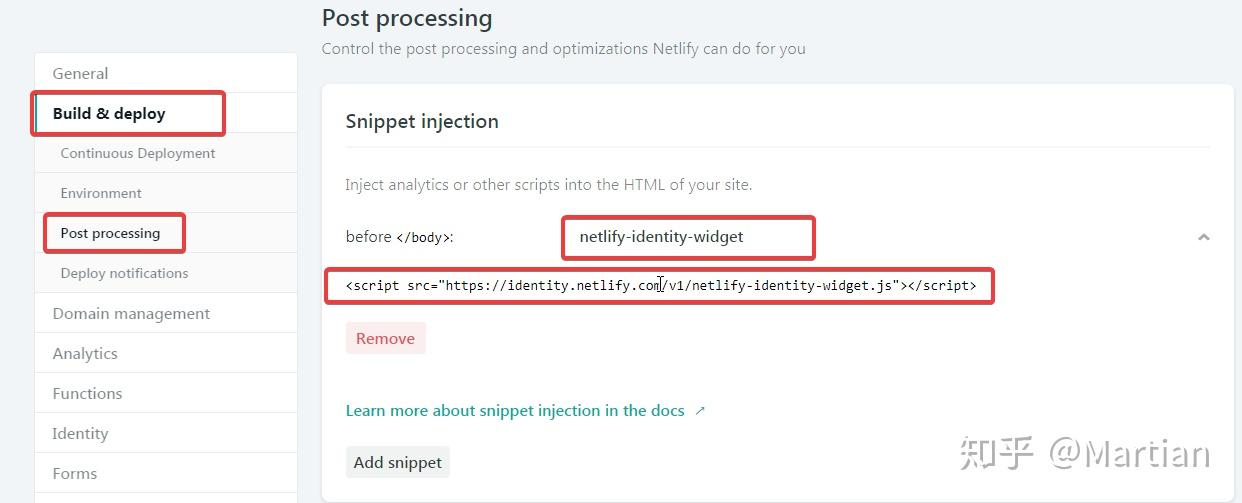Navigate to Domain management settings
This screenshot has width=1242, height=503.
pos(131,313)
